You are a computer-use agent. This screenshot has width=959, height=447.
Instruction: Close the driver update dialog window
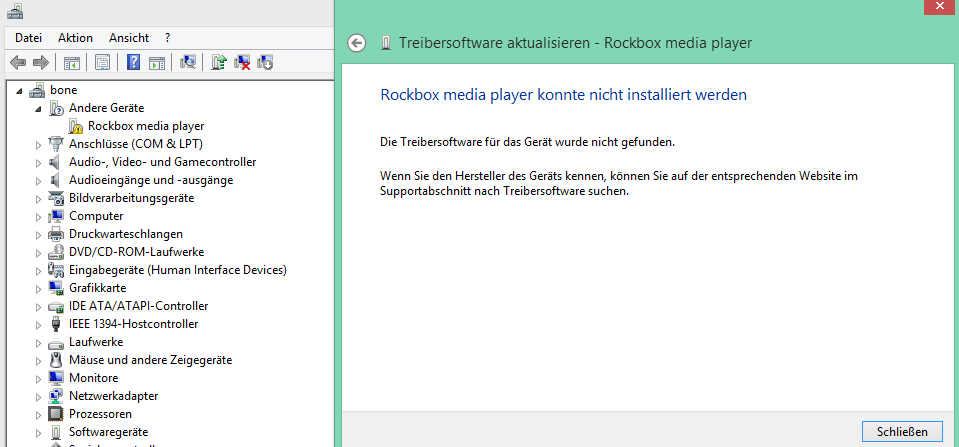pyautogui.click(x=939, y=6)
